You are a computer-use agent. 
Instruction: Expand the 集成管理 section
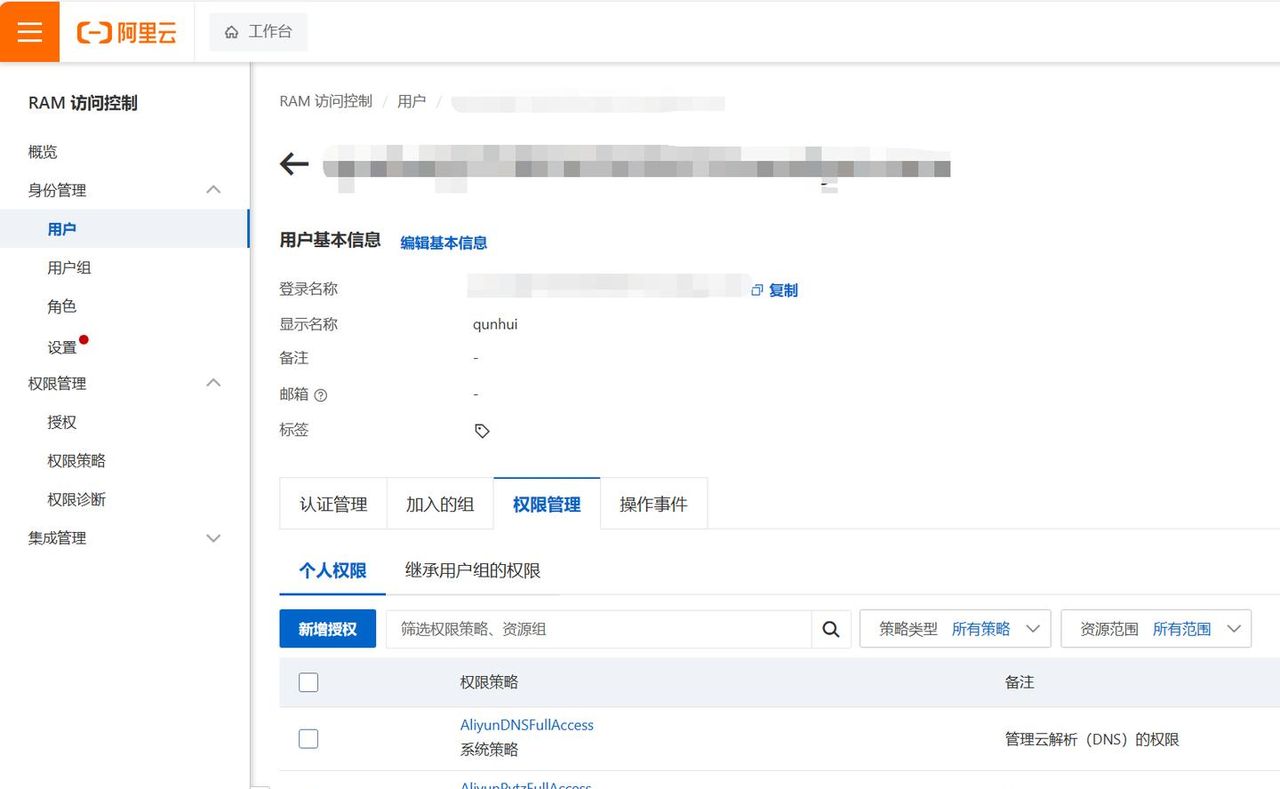tap(213, 538)
